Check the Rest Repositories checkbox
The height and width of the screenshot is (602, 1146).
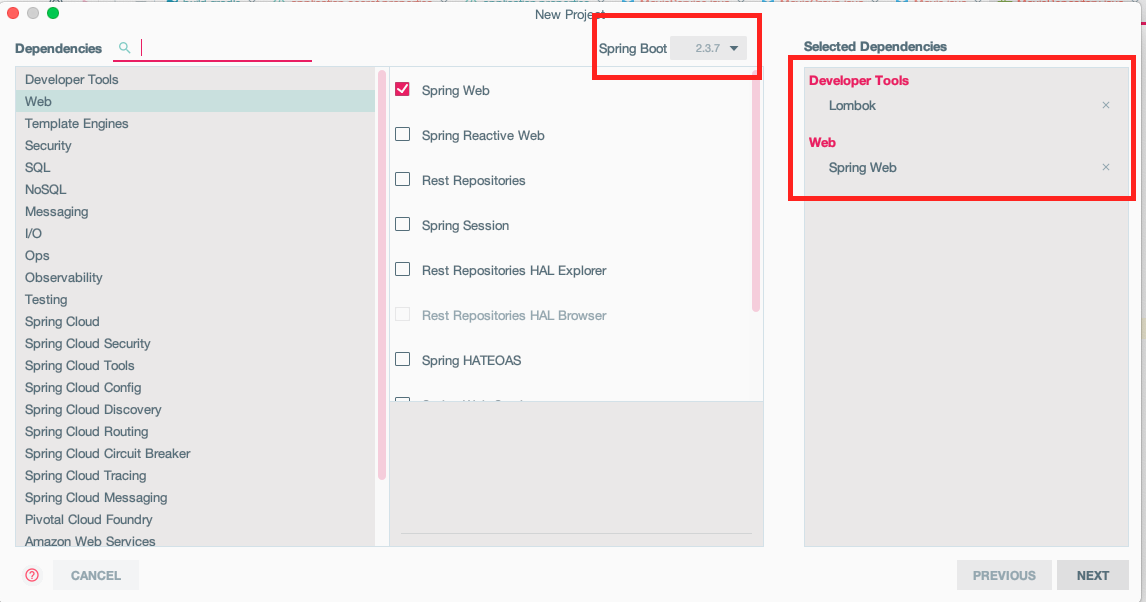[402, 179]
